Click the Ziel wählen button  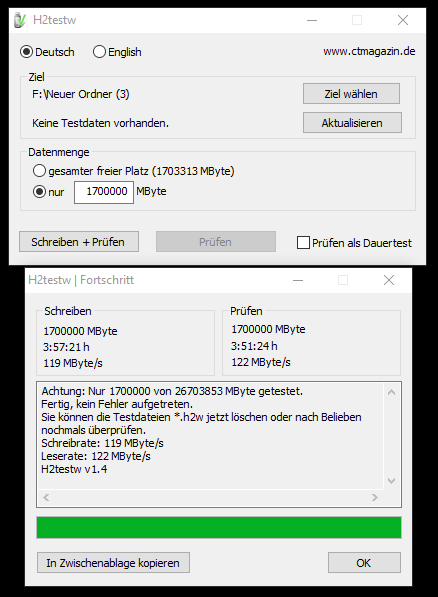click(351, 94)
